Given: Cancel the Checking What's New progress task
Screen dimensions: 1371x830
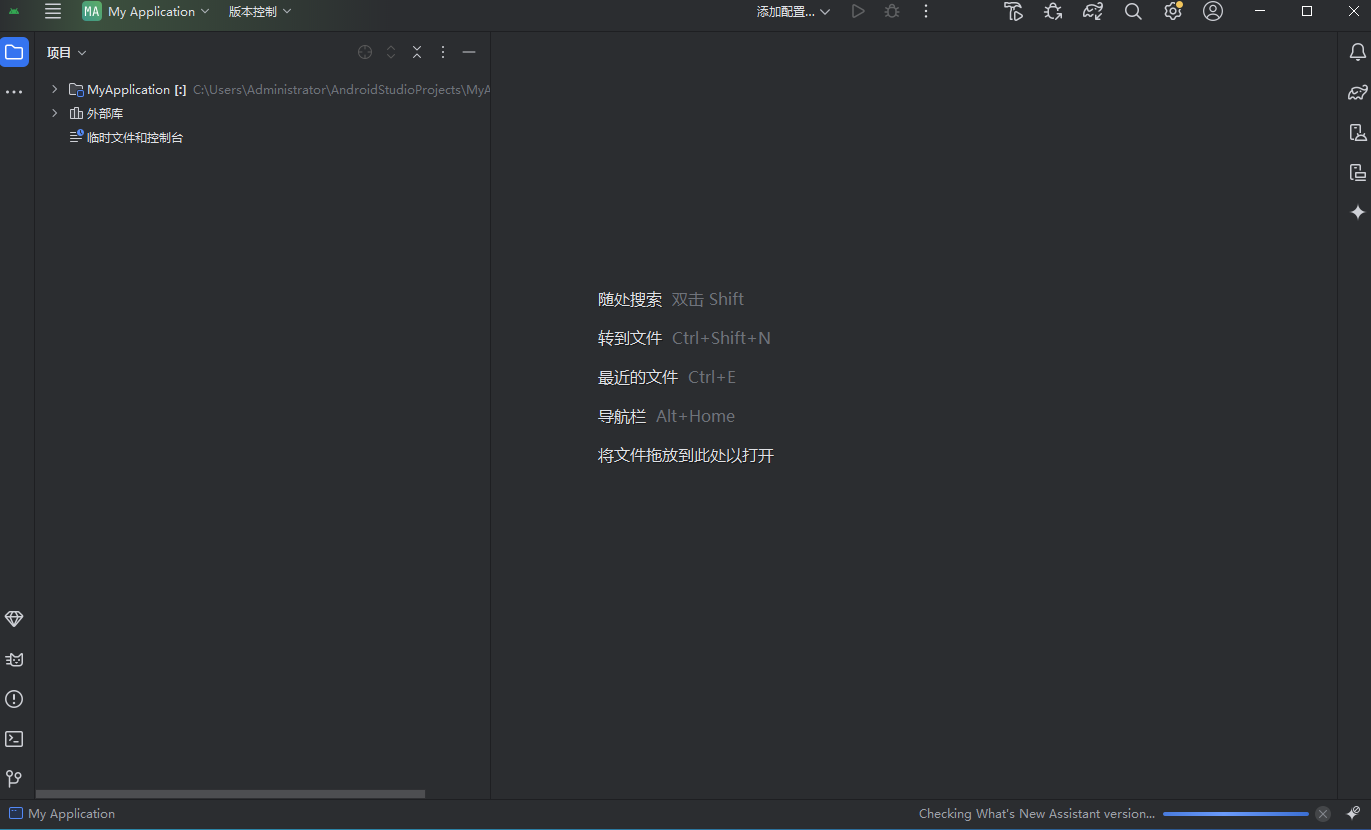Looking at the screenshot, I should 1323,814.
